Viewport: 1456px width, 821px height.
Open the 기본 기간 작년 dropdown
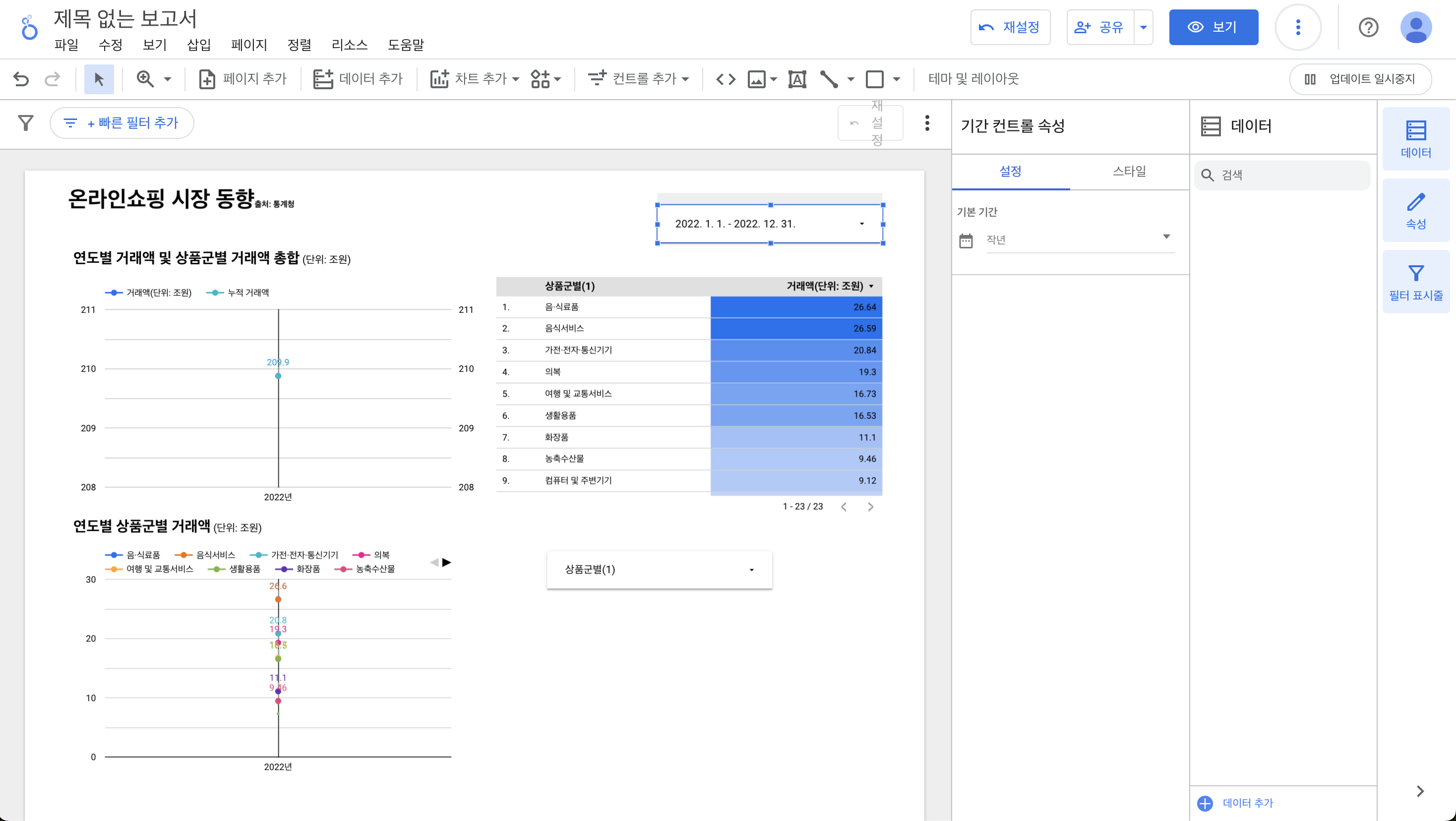coord(1080,239)
